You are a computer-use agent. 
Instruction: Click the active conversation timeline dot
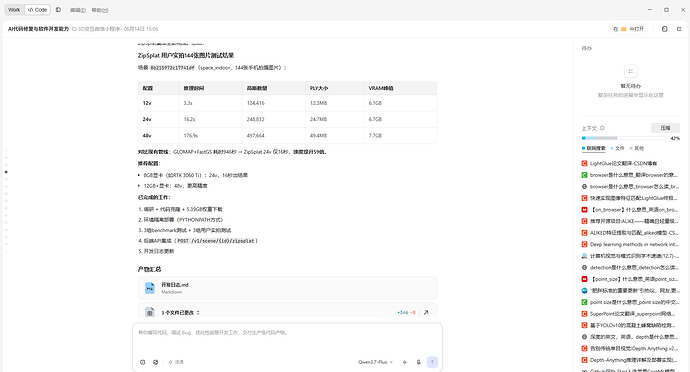[6, 172]
